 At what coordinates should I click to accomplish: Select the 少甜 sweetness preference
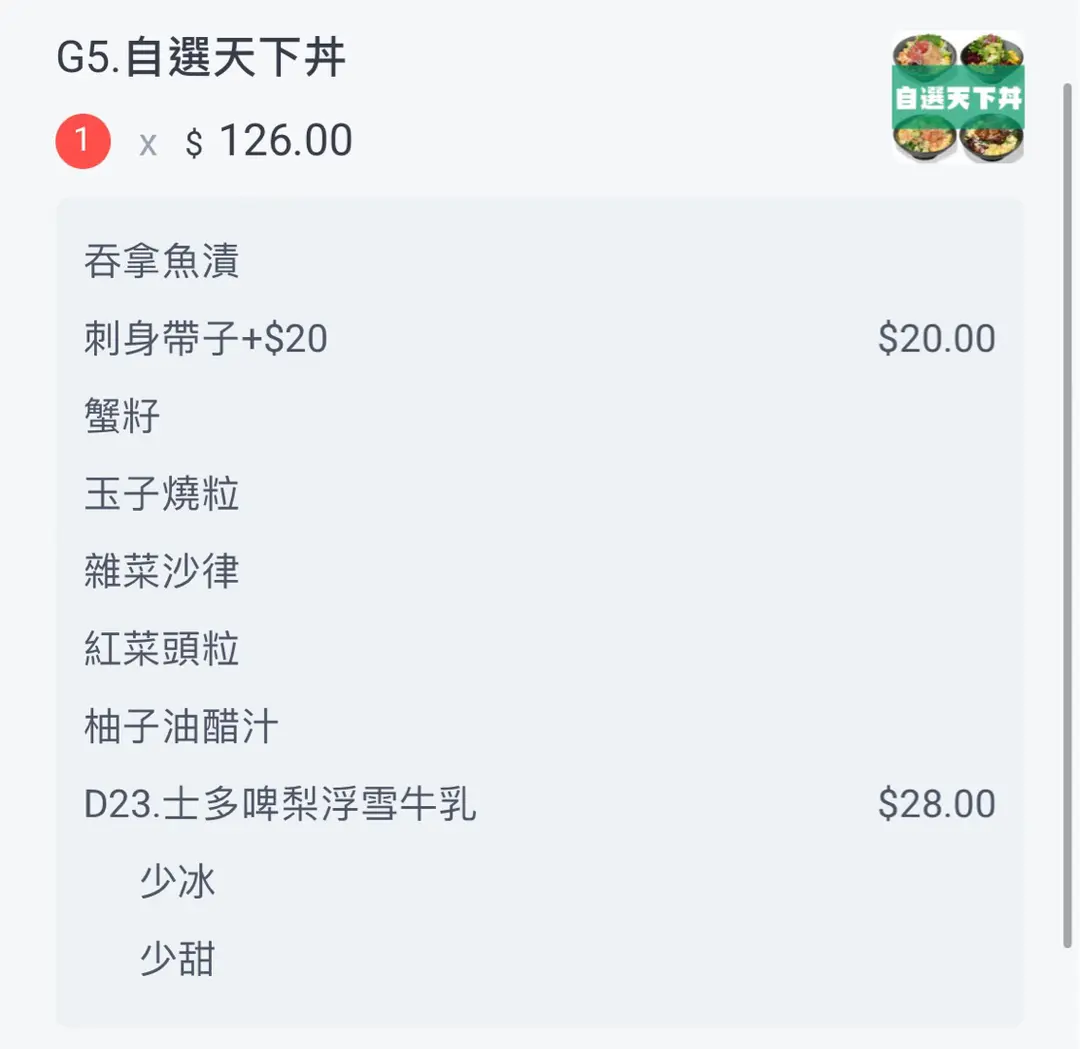click(177, 960)
